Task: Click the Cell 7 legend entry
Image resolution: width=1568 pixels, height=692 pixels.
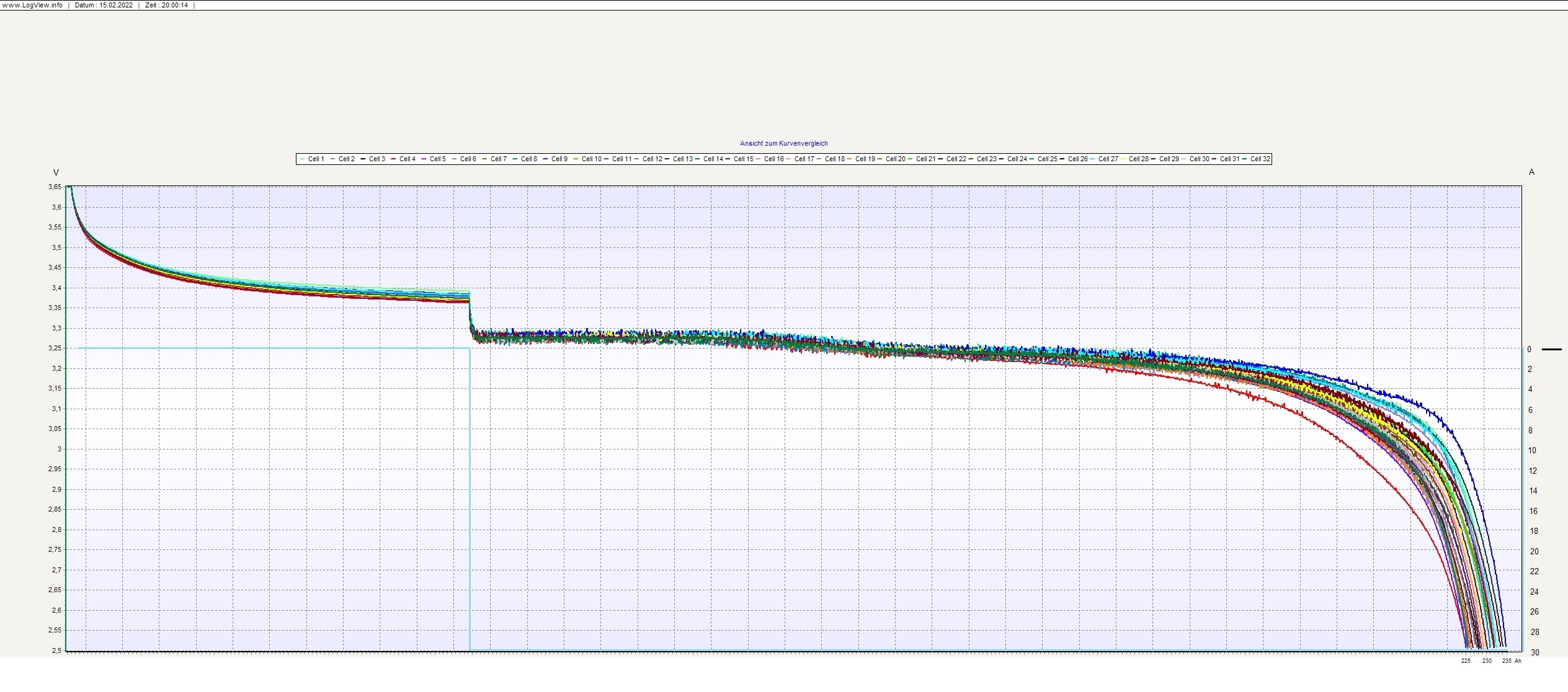Action: tap(499, 159)
